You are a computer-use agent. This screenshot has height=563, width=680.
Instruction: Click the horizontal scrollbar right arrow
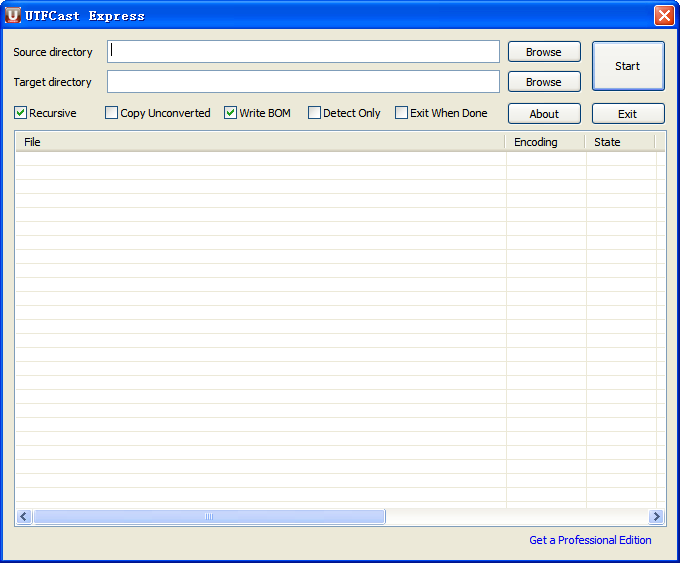tap(656, 516)
